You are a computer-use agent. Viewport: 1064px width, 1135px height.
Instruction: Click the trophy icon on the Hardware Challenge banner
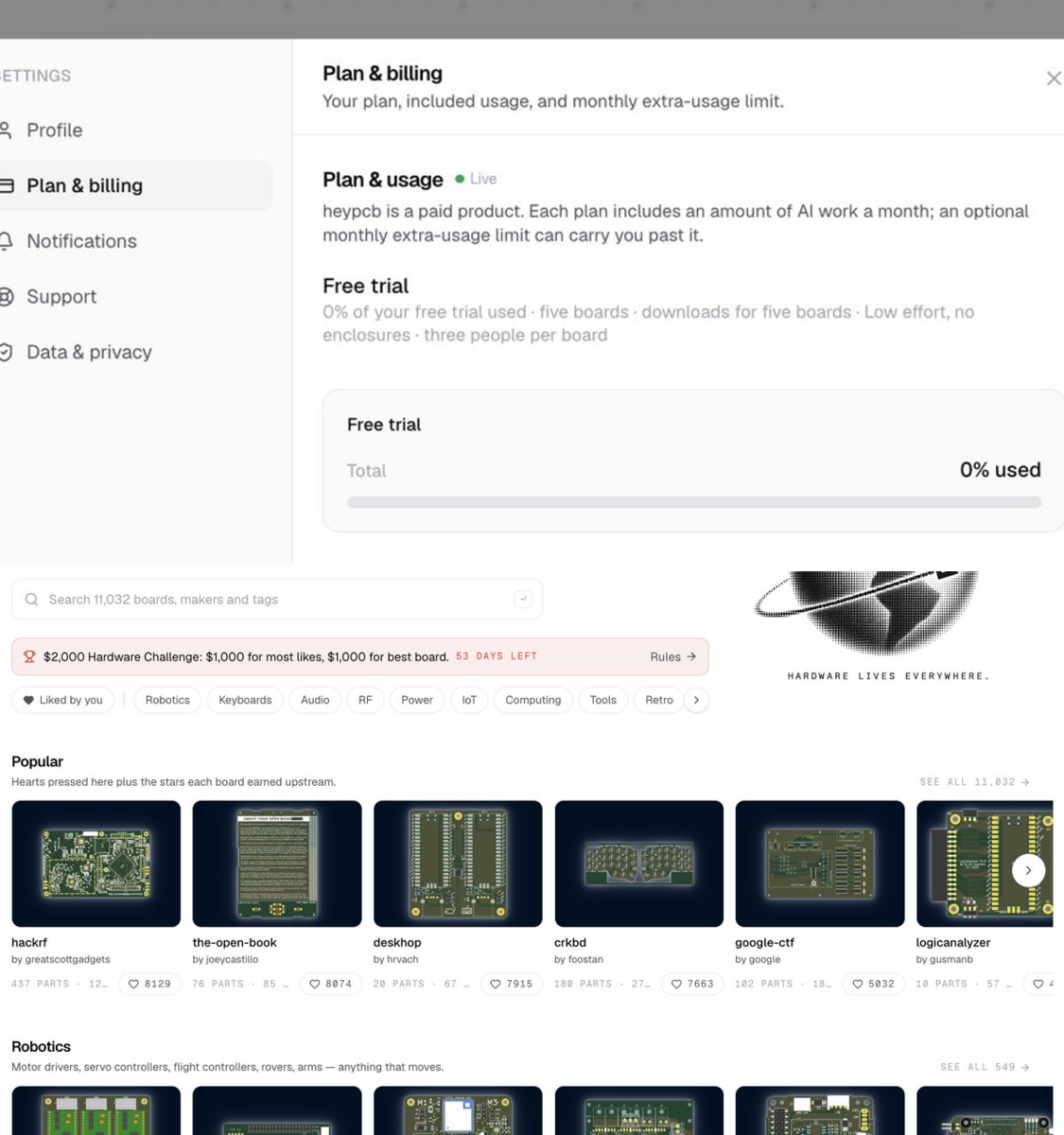coord(29,656)
